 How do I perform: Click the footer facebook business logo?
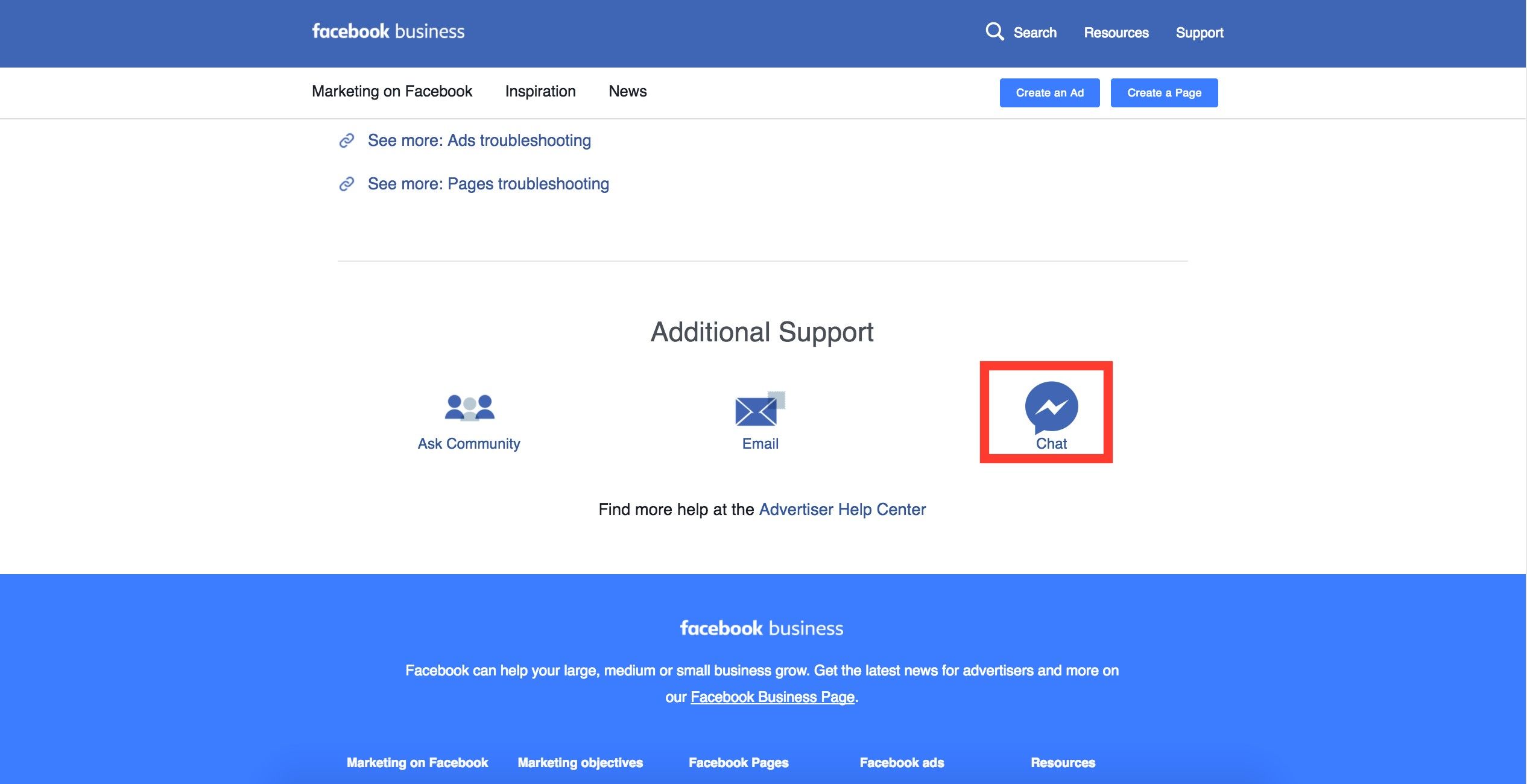point(762,628)
